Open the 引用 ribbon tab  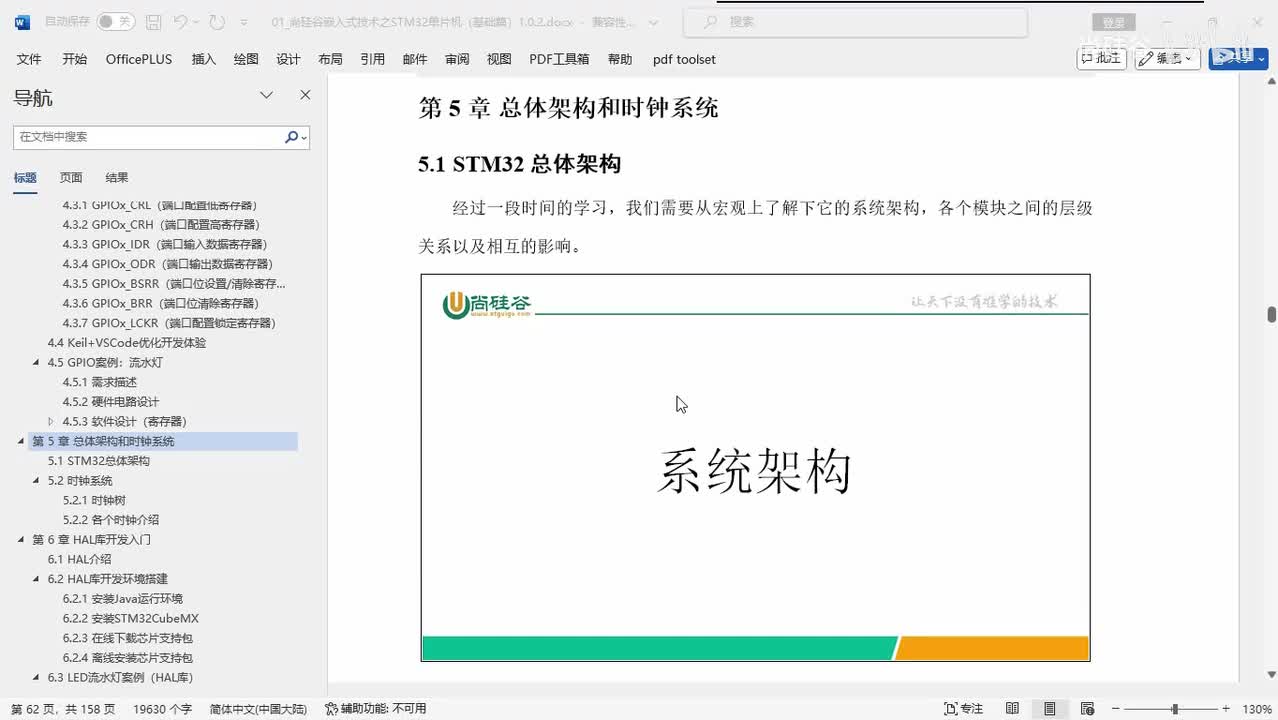coord(372,59)
